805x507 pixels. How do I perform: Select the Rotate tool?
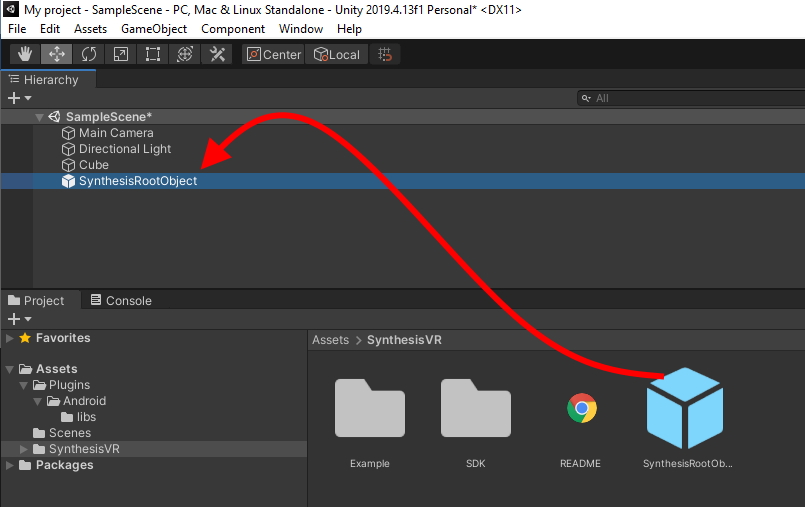[x=89, y=54]
